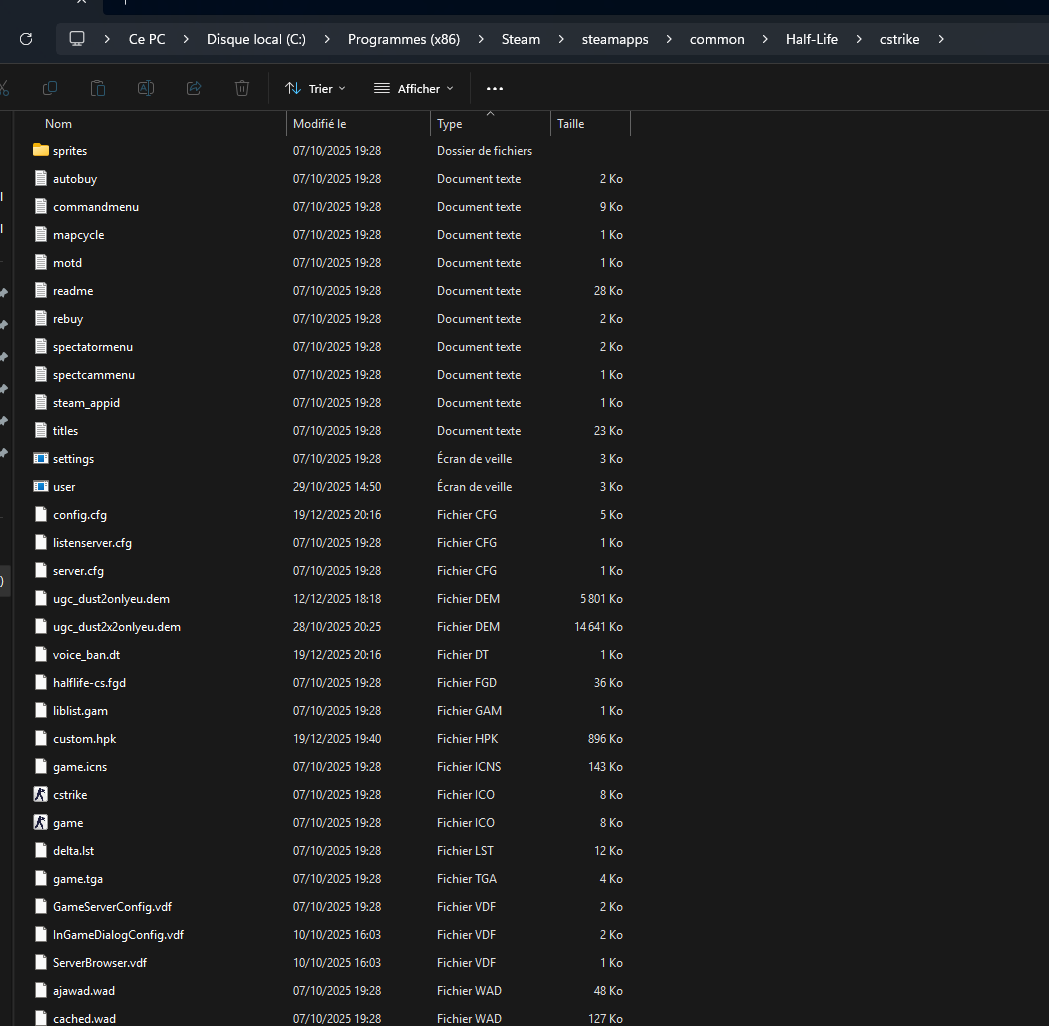Screen dimensions: 1049x1026
Task: Open the Afficher view dropdown
Action: pyautogui.click(x=414, y=88)
